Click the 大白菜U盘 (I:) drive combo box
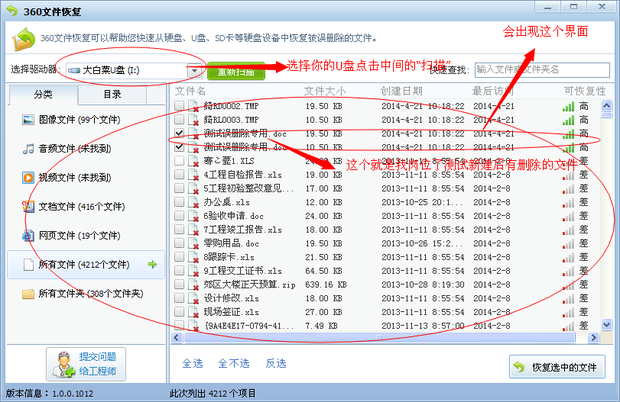The height and width of the screenshot is (402, 620). pos(133,70)
